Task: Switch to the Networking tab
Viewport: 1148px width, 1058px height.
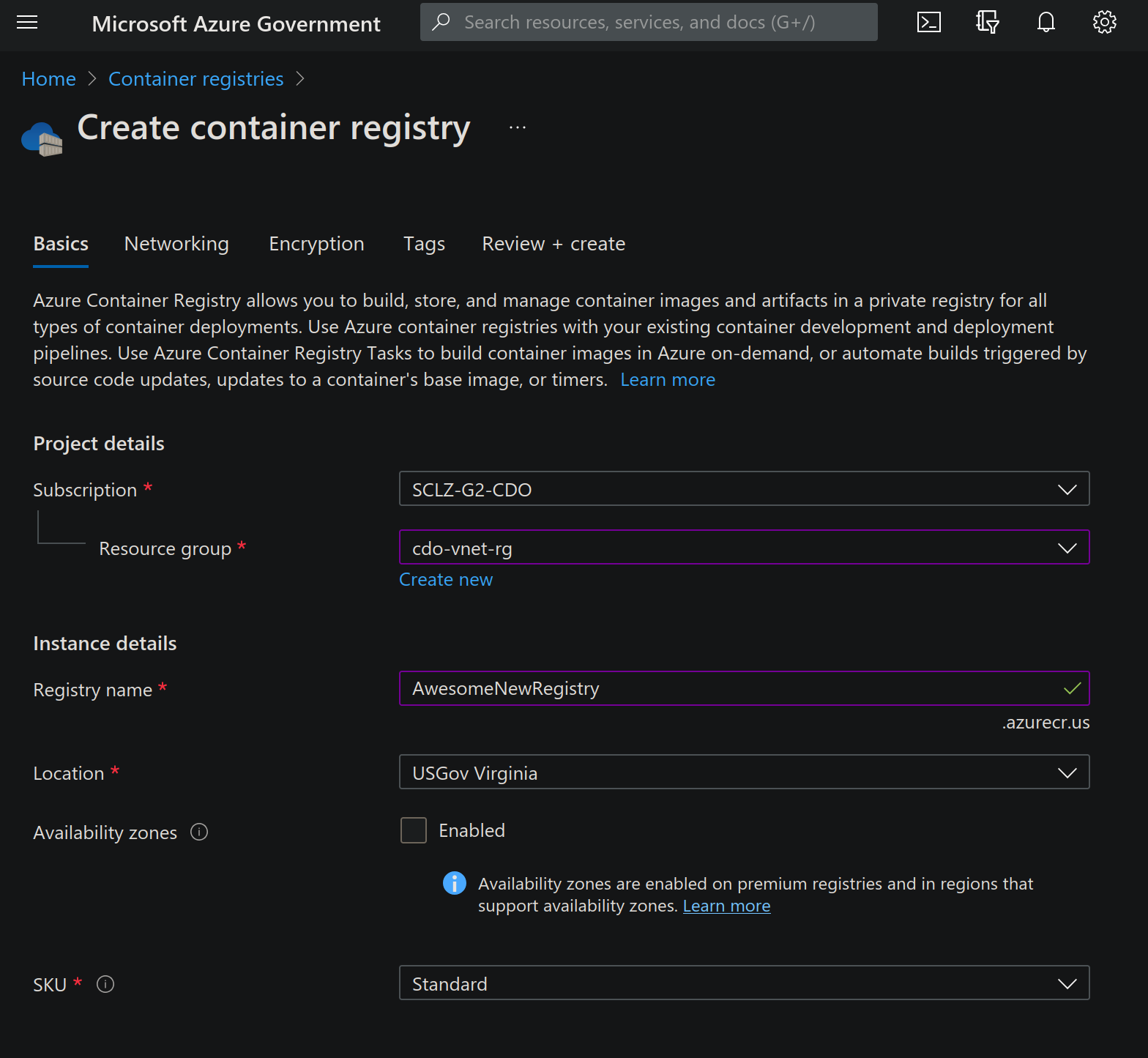Action: 176,244
